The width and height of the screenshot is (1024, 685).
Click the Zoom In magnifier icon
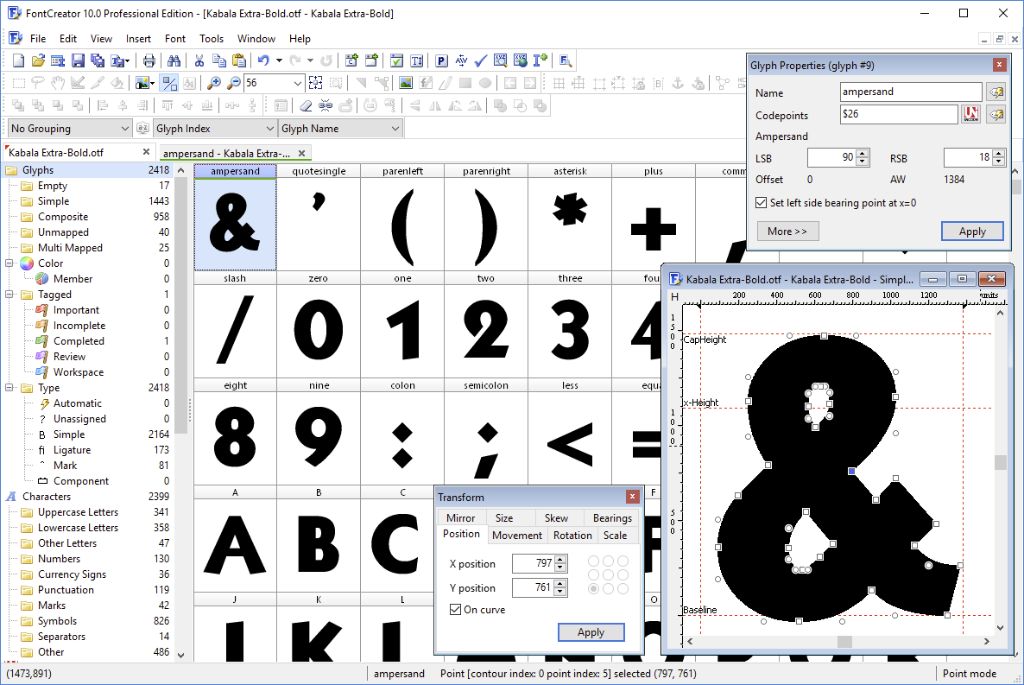pyautogui.click(x=213, y=83)
